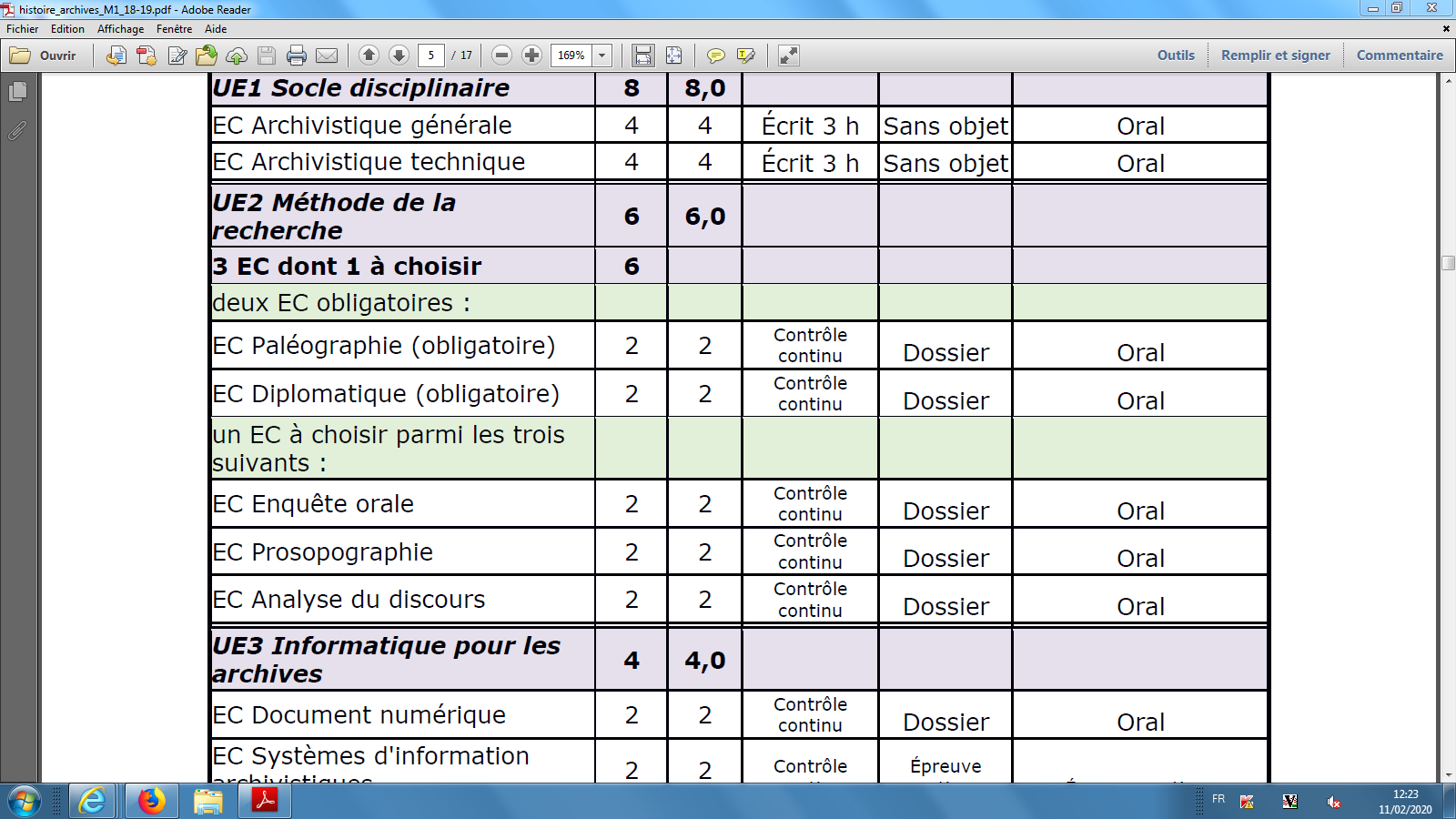
Task: Select the highlight text tool
Action: (x=746, y=56)
